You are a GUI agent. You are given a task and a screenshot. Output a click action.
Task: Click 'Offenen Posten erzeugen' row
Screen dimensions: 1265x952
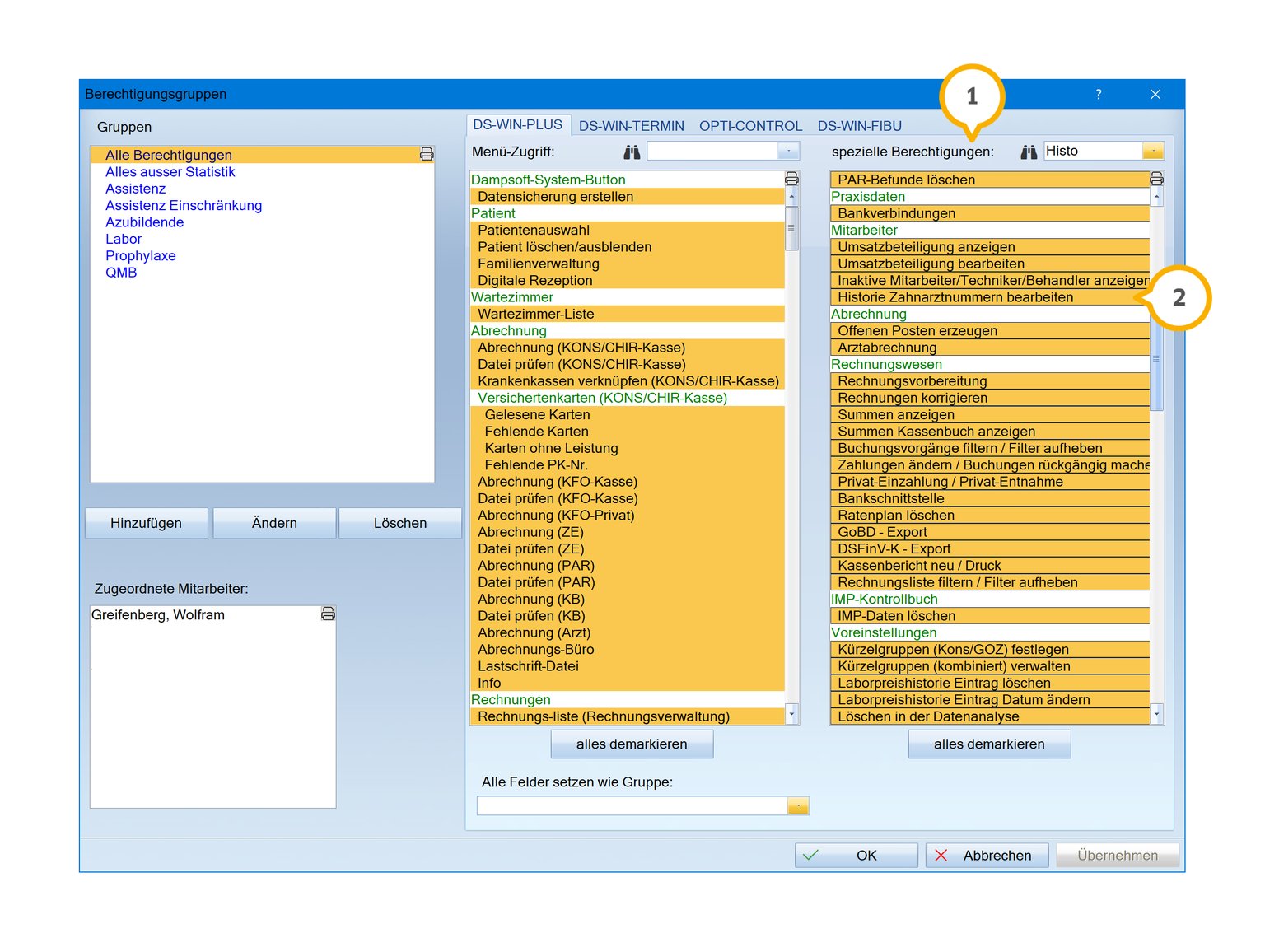pyautogui.click(x=990, y=331)
